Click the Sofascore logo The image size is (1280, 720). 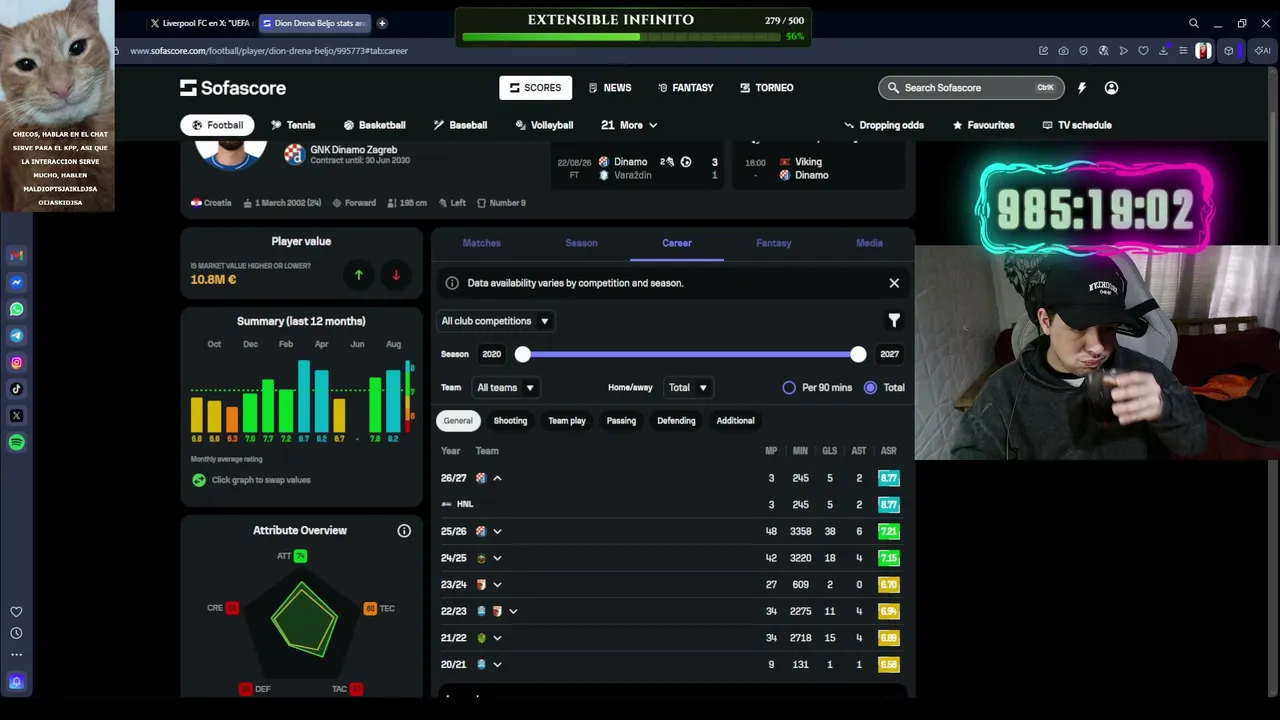point(233,88)
